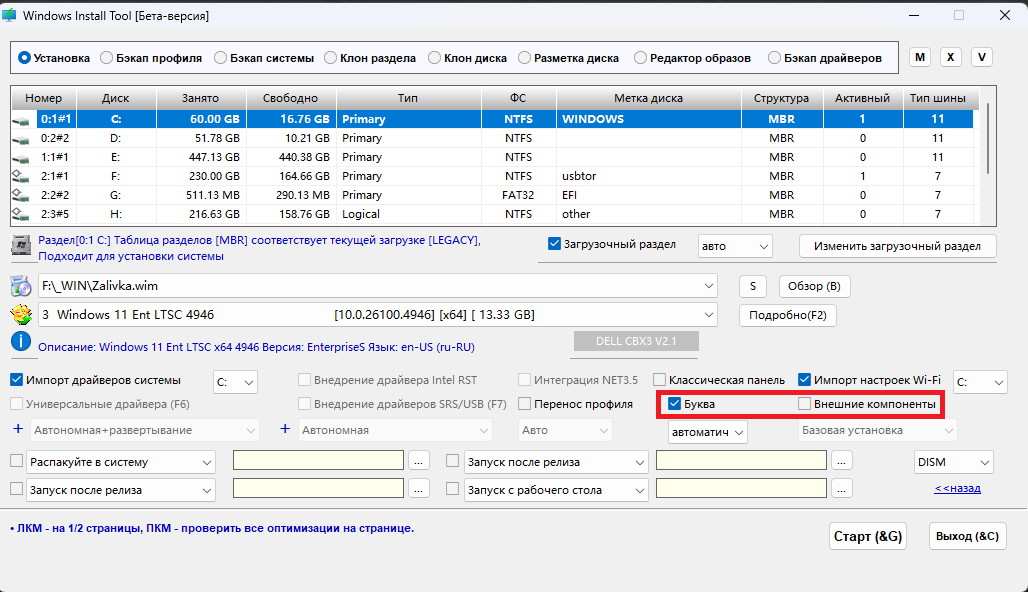Click the V button

(981, 57)
